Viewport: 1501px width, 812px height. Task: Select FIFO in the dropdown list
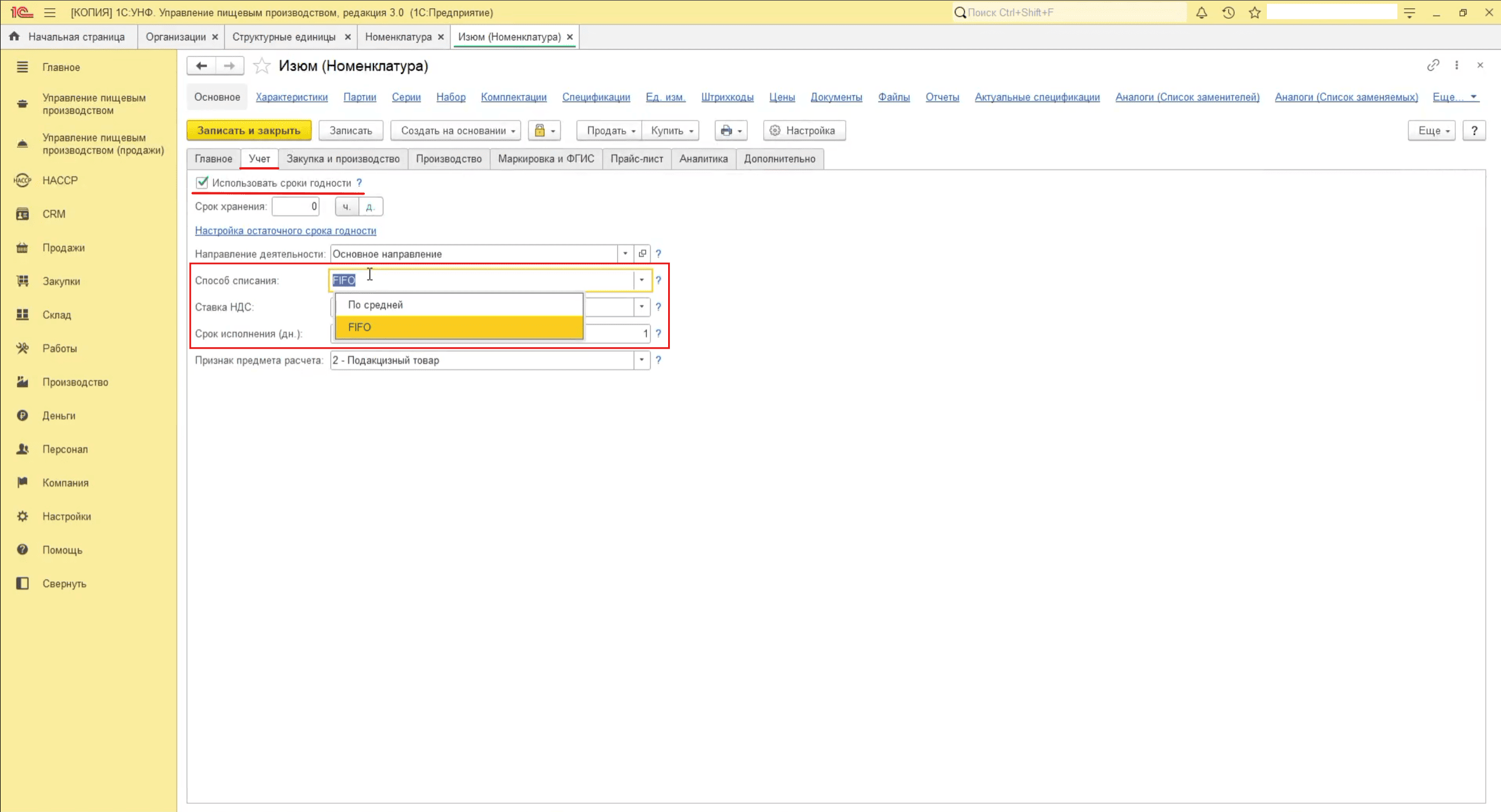[x=459, y=327]
